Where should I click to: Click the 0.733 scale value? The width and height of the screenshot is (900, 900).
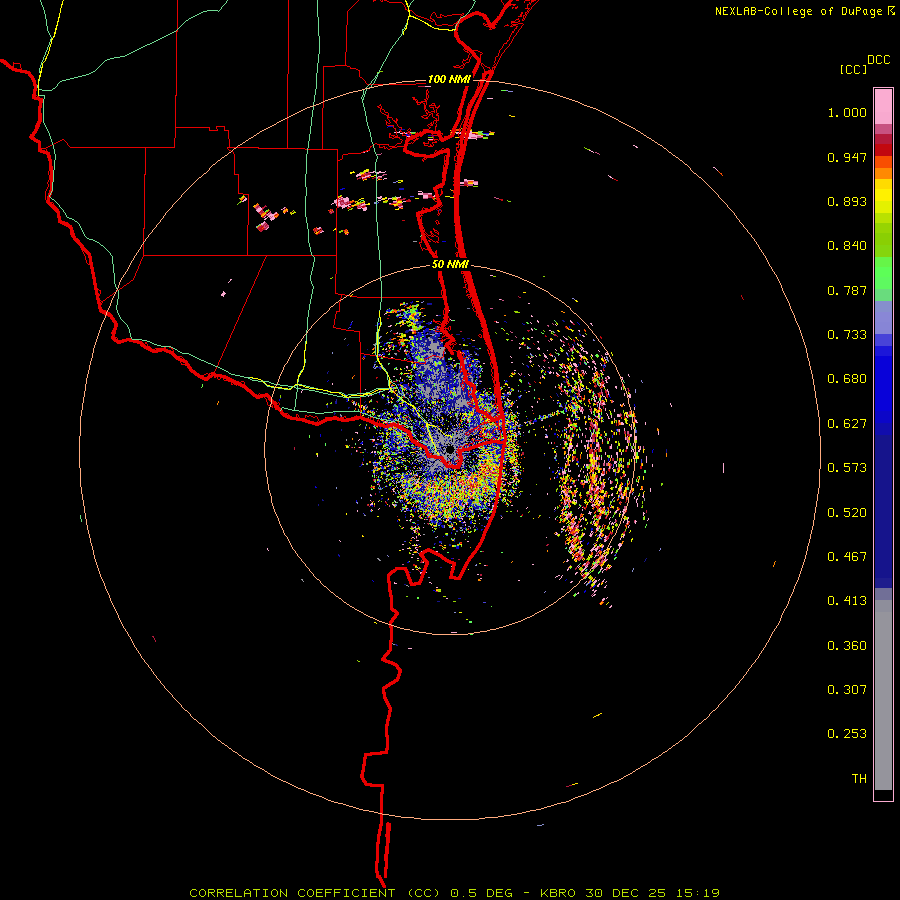click(x=847, y=335)
